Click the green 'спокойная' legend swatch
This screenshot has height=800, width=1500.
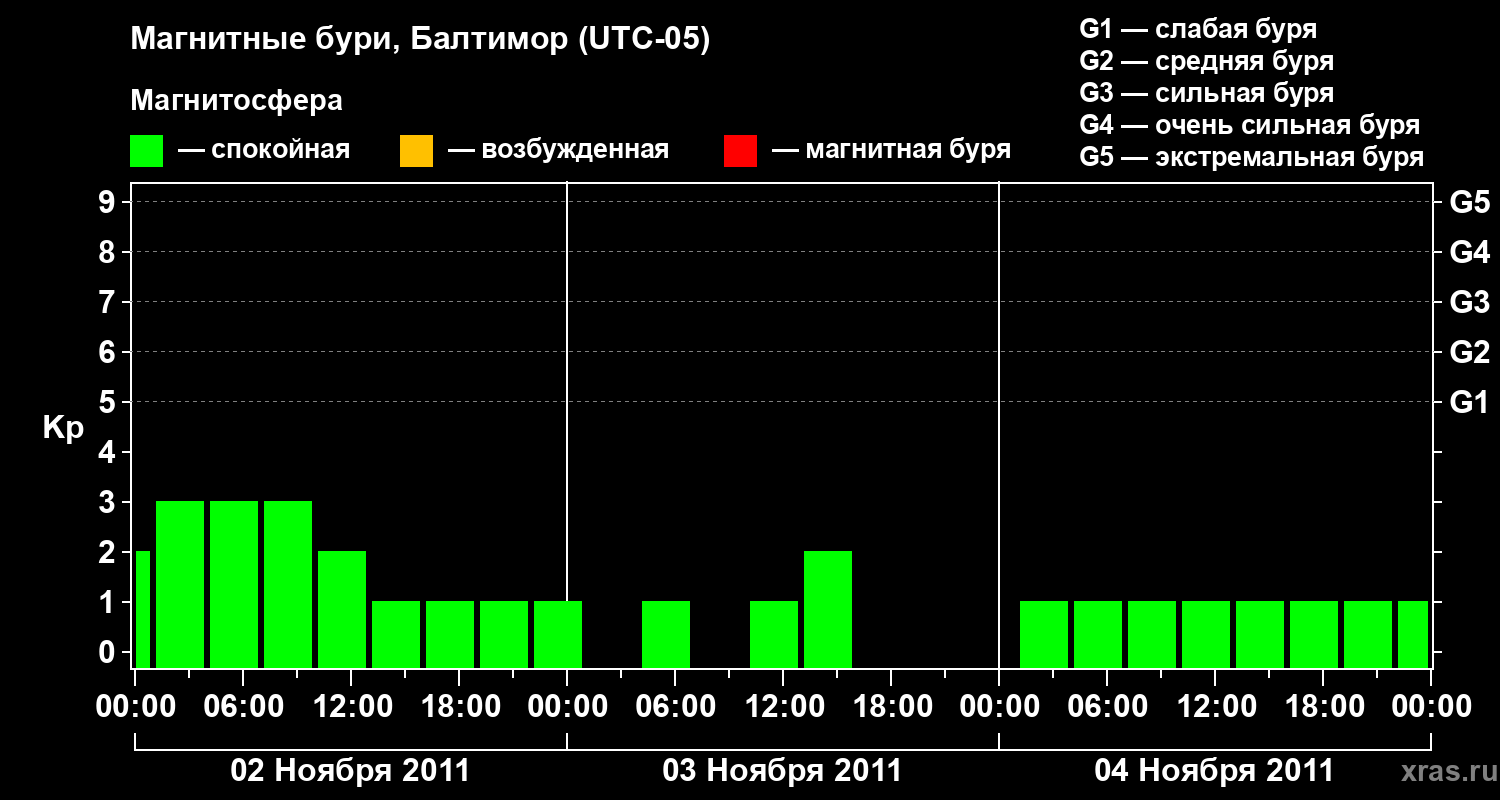point(147,151)
